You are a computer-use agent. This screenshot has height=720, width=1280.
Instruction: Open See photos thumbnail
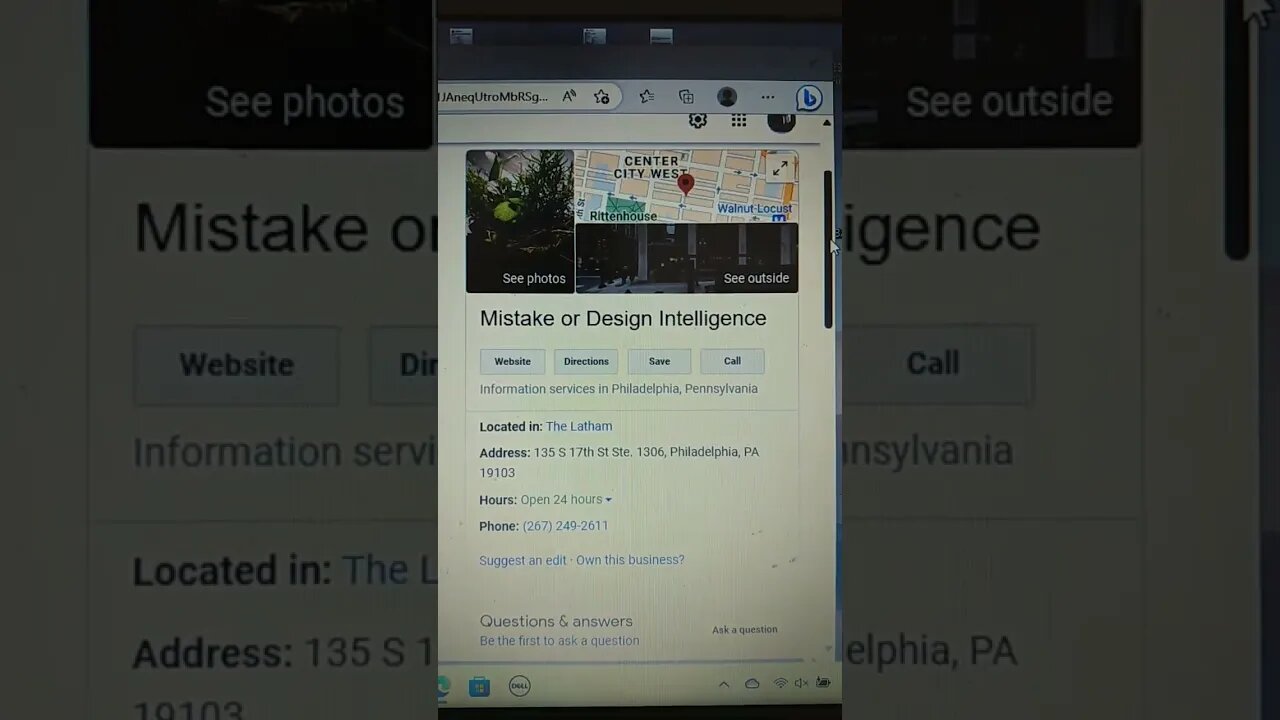click(x=520, y=222)
